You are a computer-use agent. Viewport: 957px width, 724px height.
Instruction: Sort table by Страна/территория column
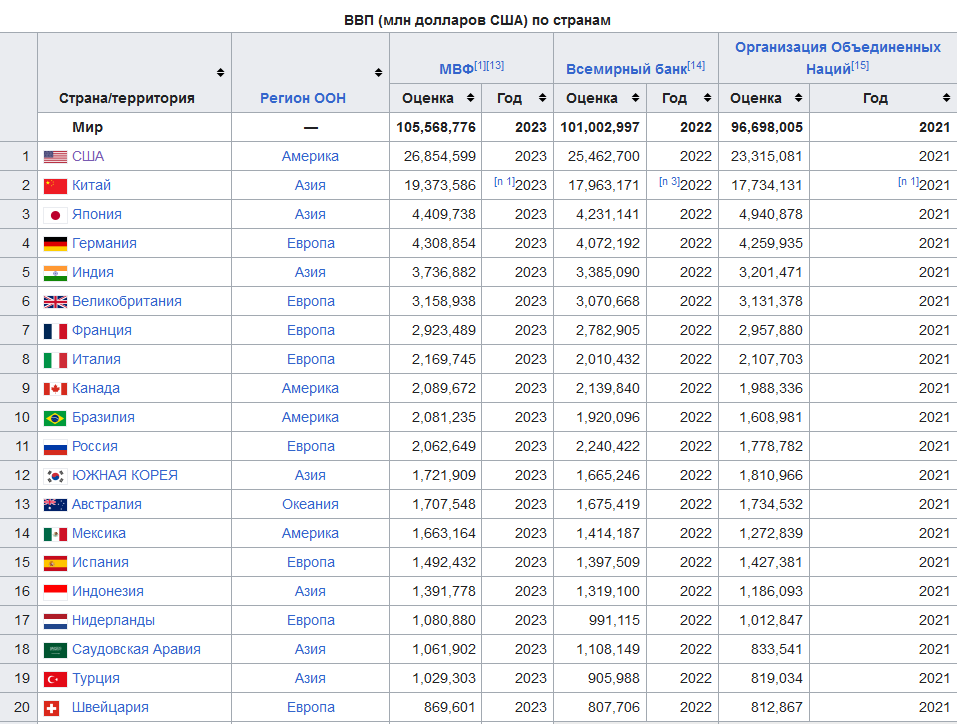[x=220, y=73]
